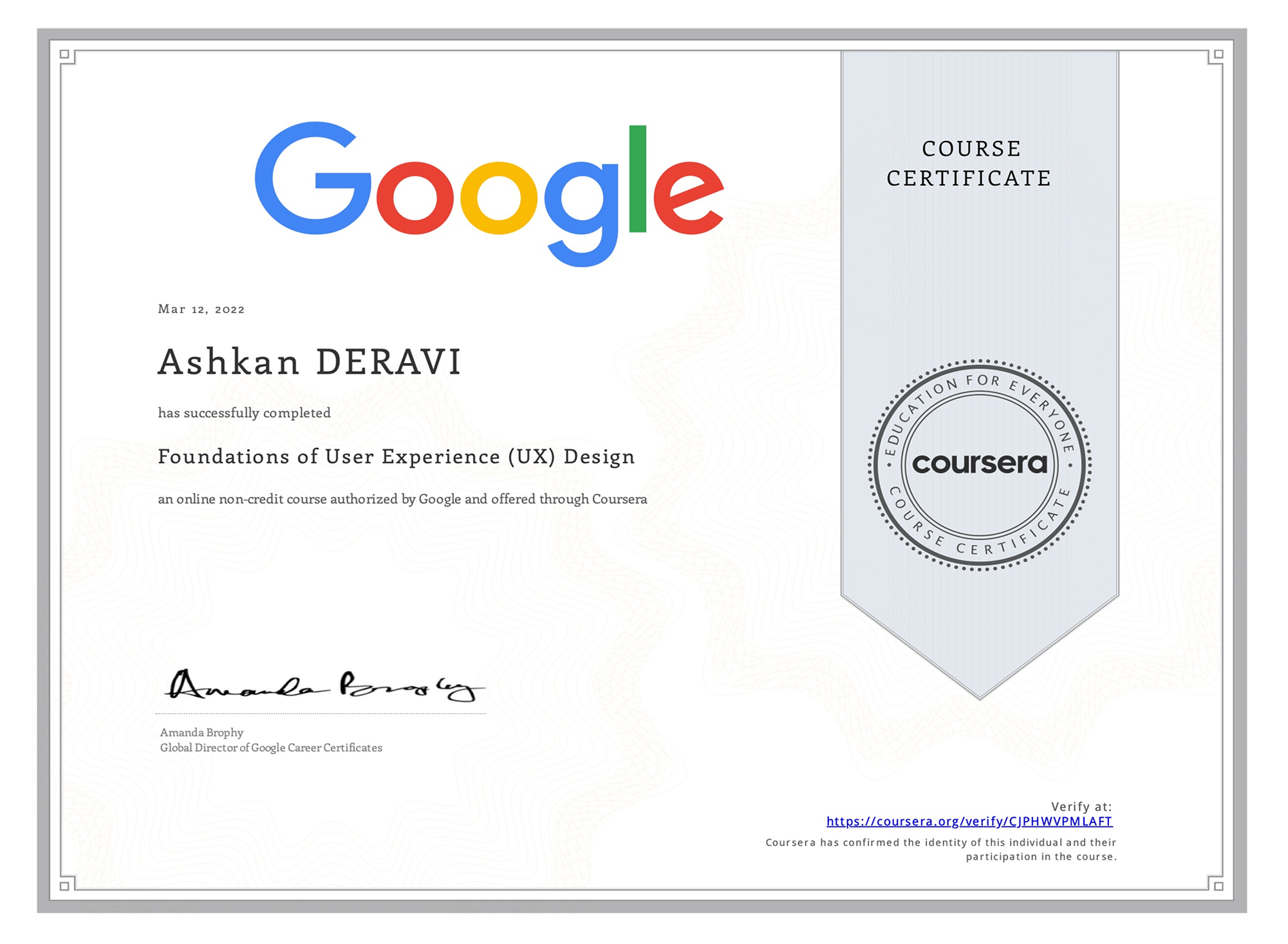Click the bottom-right corner ornament
Screen dimensions: 1288x944
coord(1218,885)
